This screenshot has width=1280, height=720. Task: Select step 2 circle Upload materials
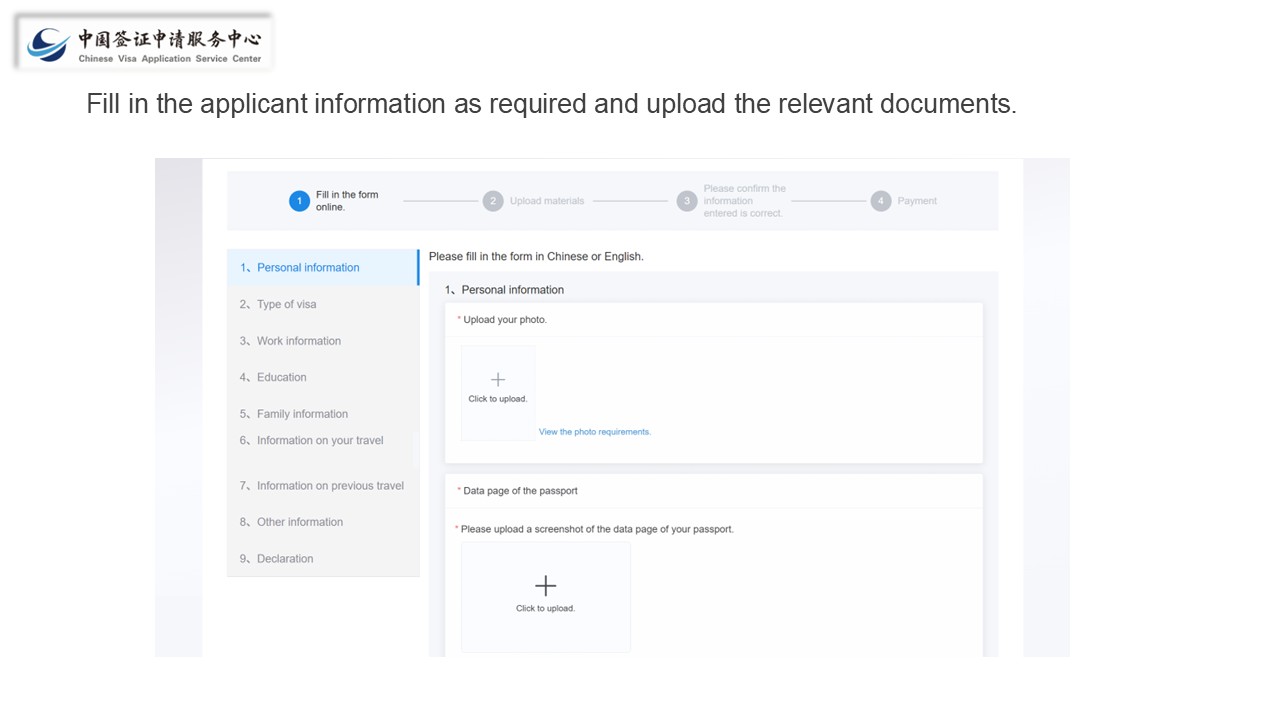[493, 201]
